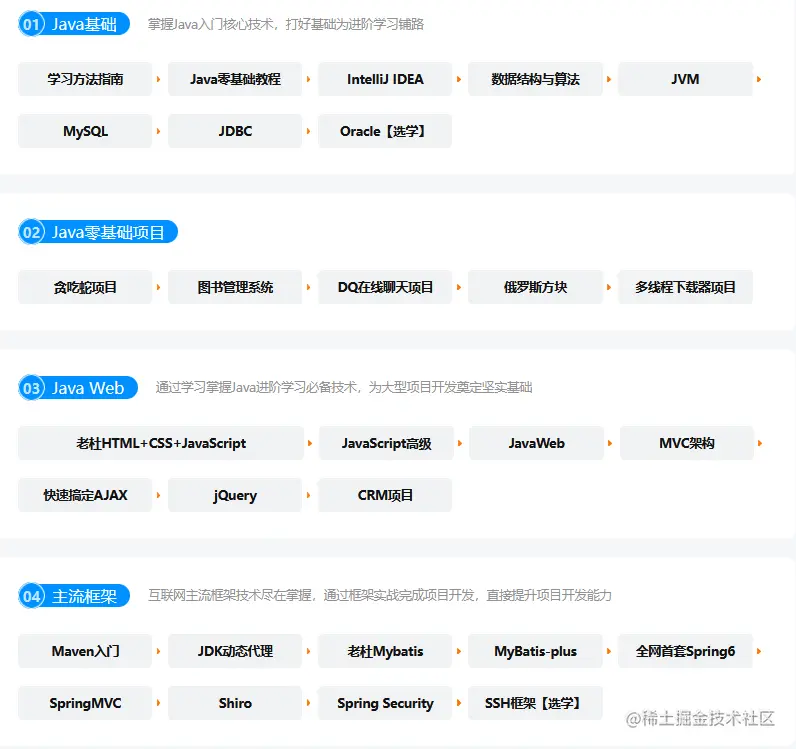Open the JavaWeb course box
Viewport: 796px width, 749px height.
pyautogui.click(x=537, y=443)
